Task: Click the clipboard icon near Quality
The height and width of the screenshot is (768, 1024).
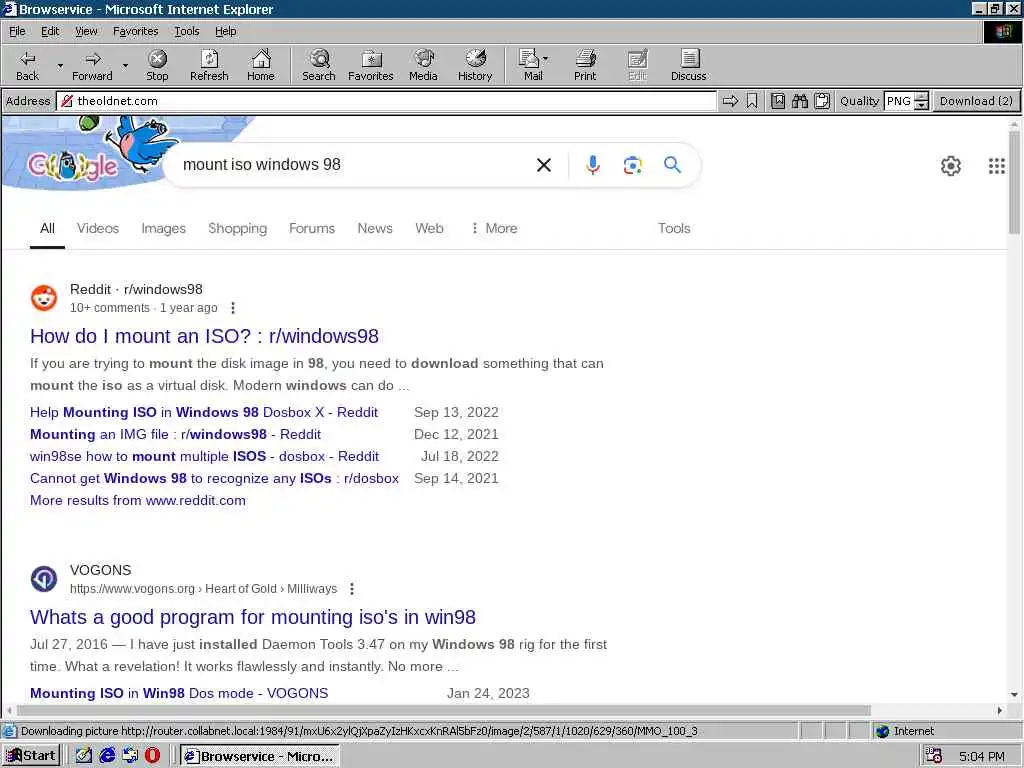Action: click(x=822, y=101)
